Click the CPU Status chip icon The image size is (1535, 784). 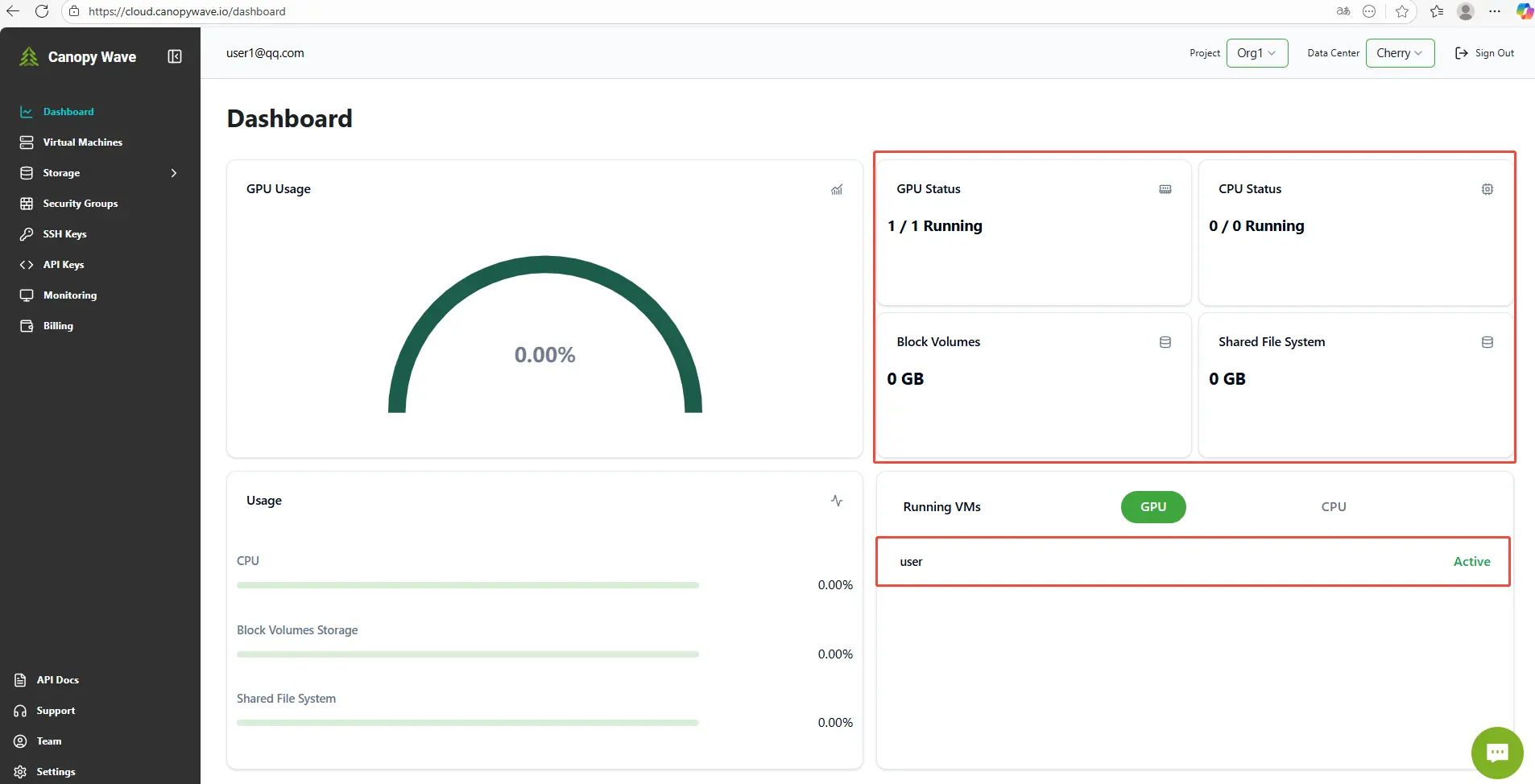[x=1487, y=189]
